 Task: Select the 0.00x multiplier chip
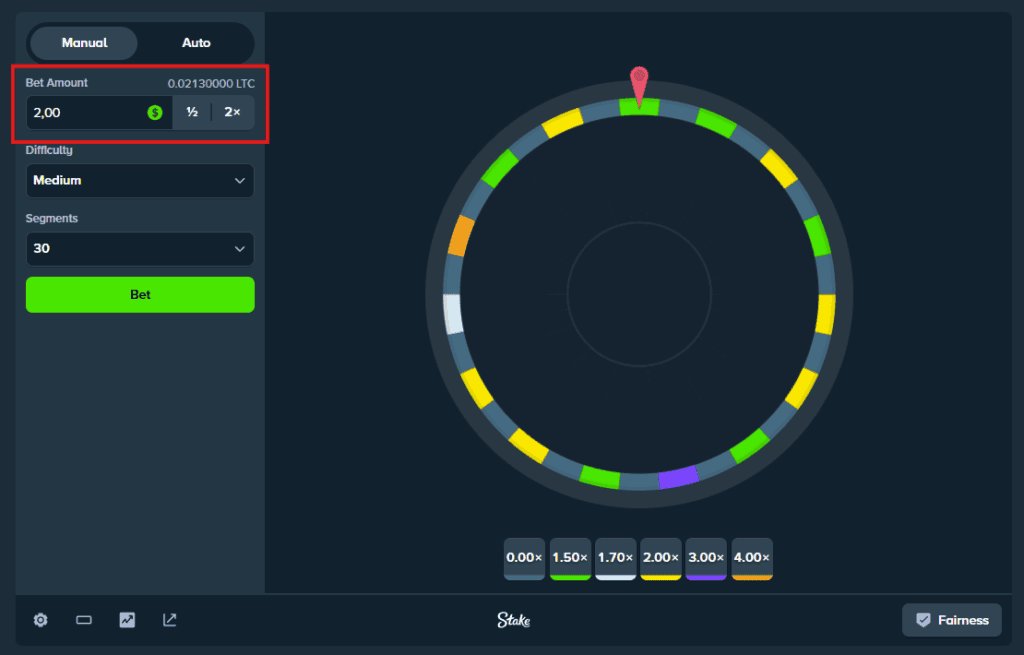coord(524,559)
